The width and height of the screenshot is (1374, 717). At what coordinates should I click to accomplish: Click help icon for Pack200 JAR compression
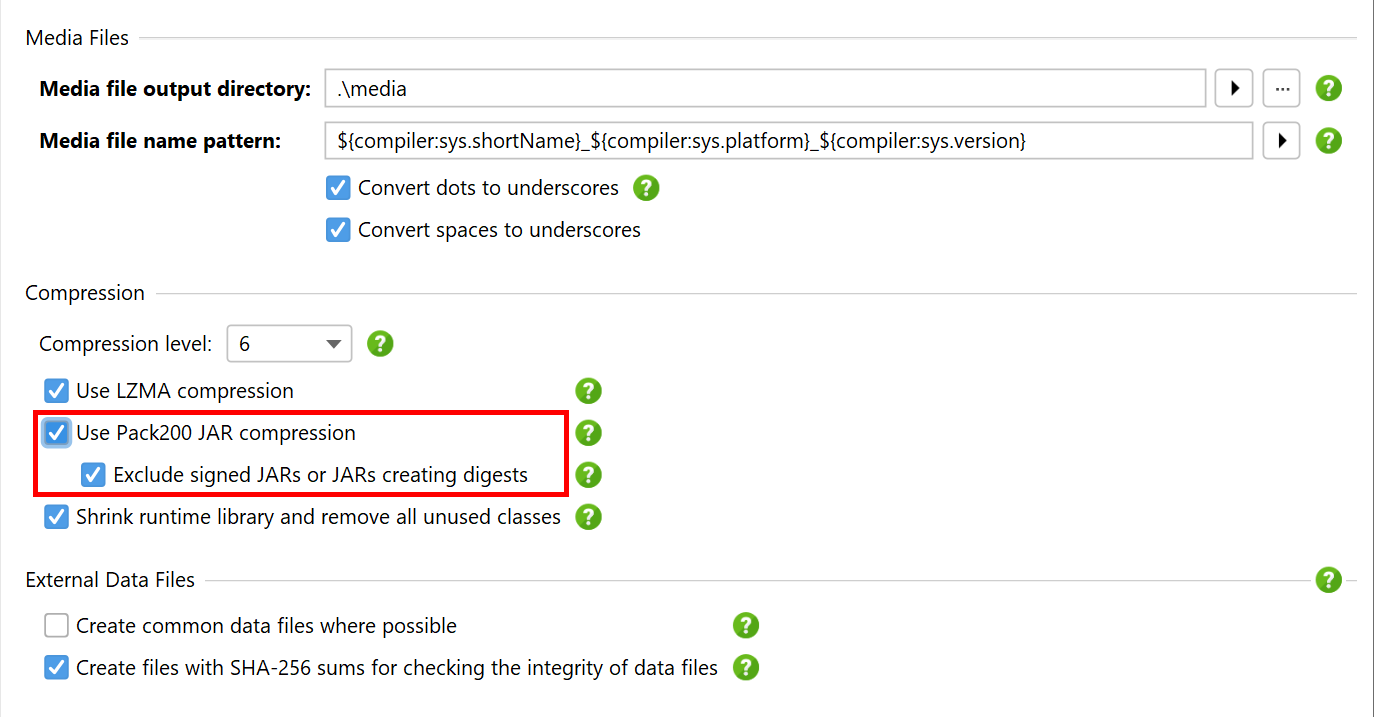[589, 433]
